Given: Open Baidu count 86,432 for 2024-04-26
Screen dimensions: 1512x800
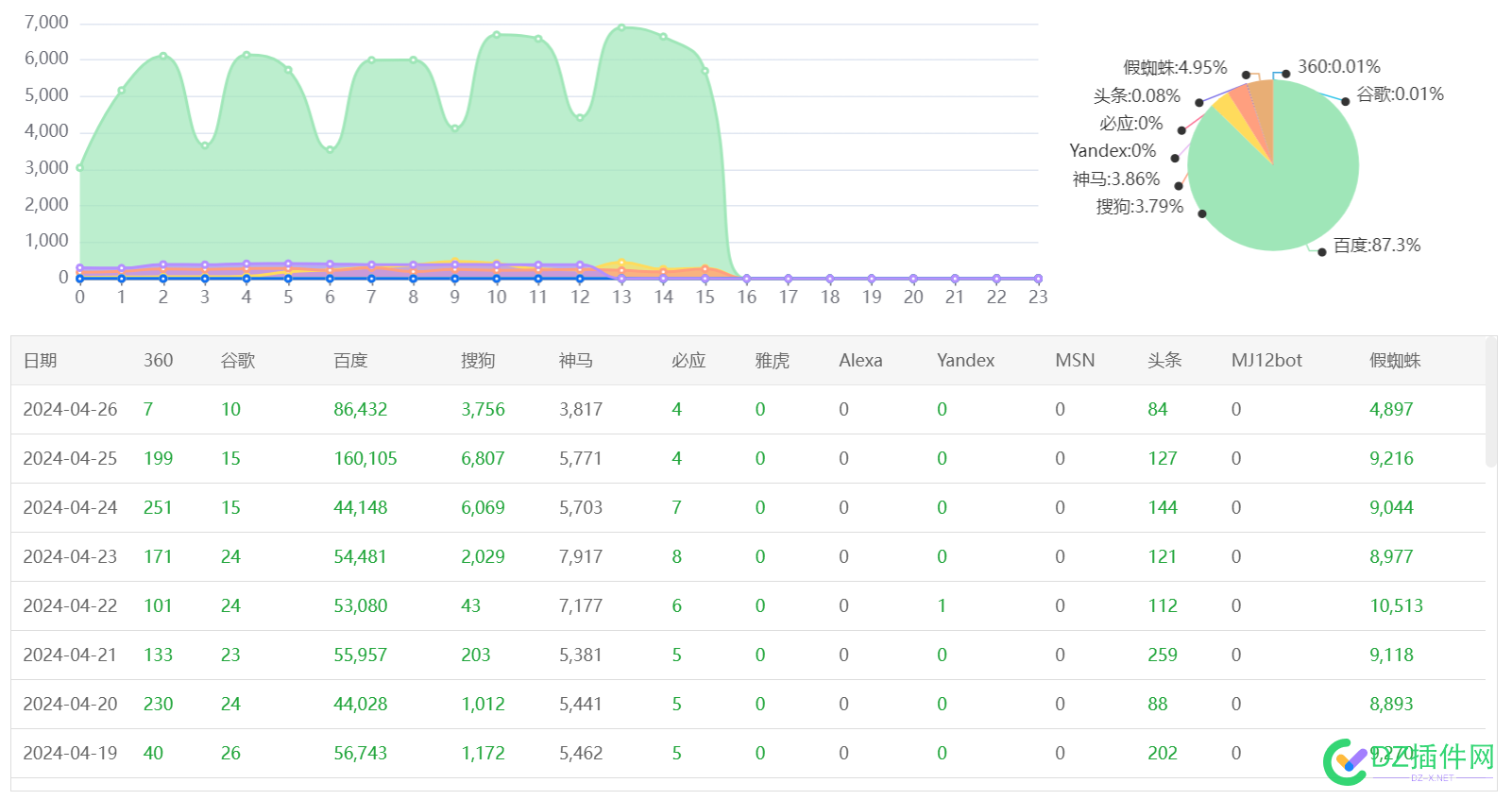Looking at the screenshot, I should [x=361, y=410].
